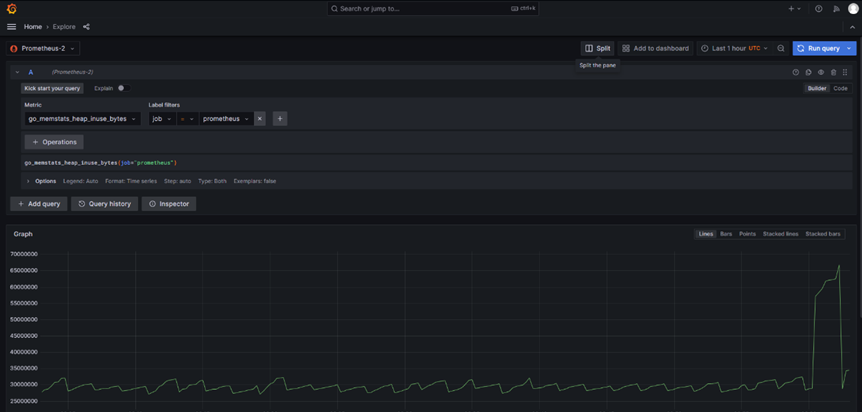The height and width of the screenshot is (412, 862).
Task: Click the share icon next to Explore
Action: point(86,26)
